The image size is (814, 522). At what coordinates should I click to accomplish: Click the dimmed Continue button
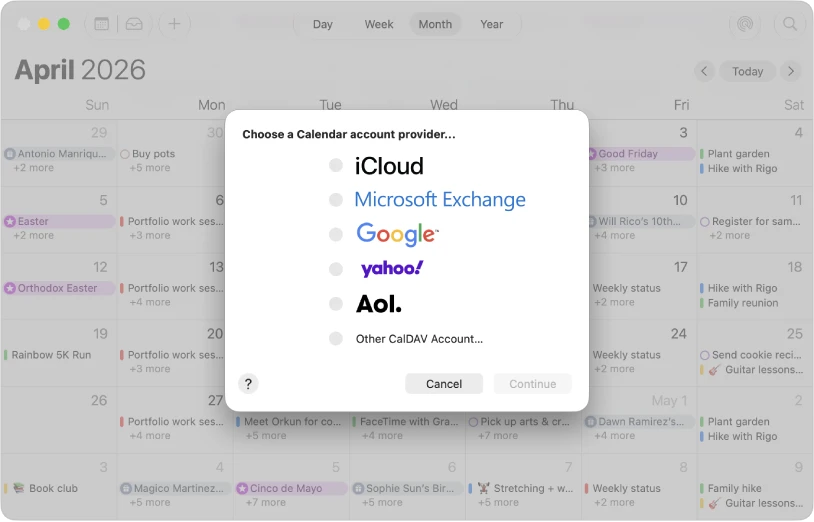click(x=533, y=384)
